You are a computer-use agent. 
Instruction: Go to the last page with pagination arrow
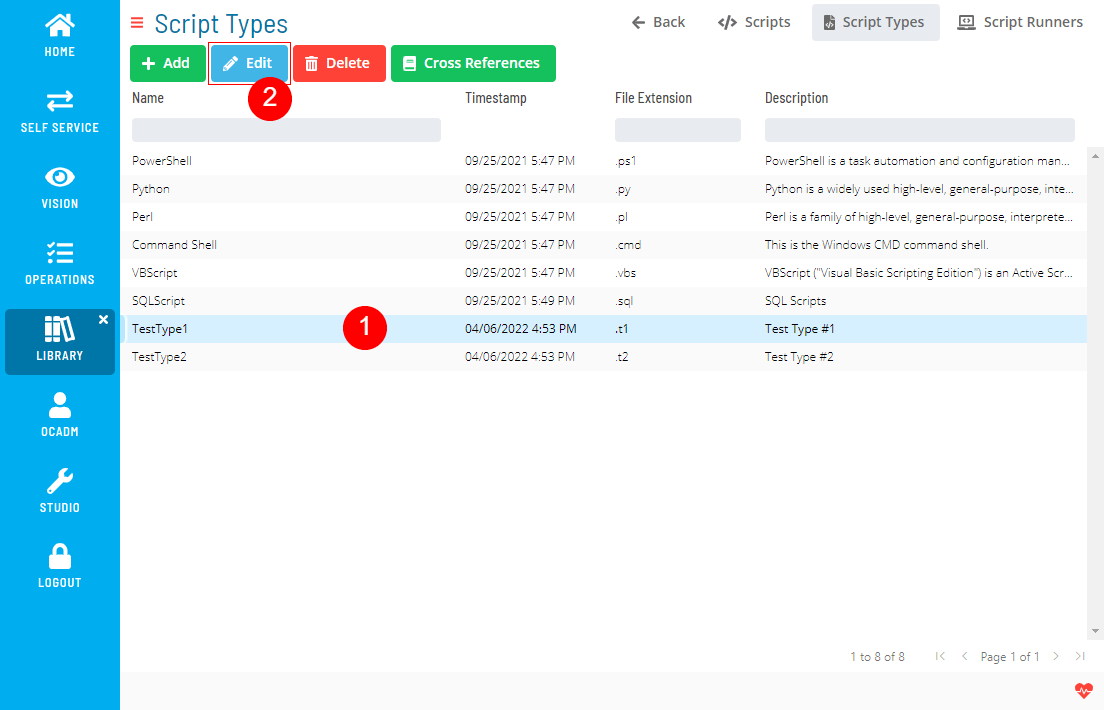pyautogui.click(x=1079, y=656)
